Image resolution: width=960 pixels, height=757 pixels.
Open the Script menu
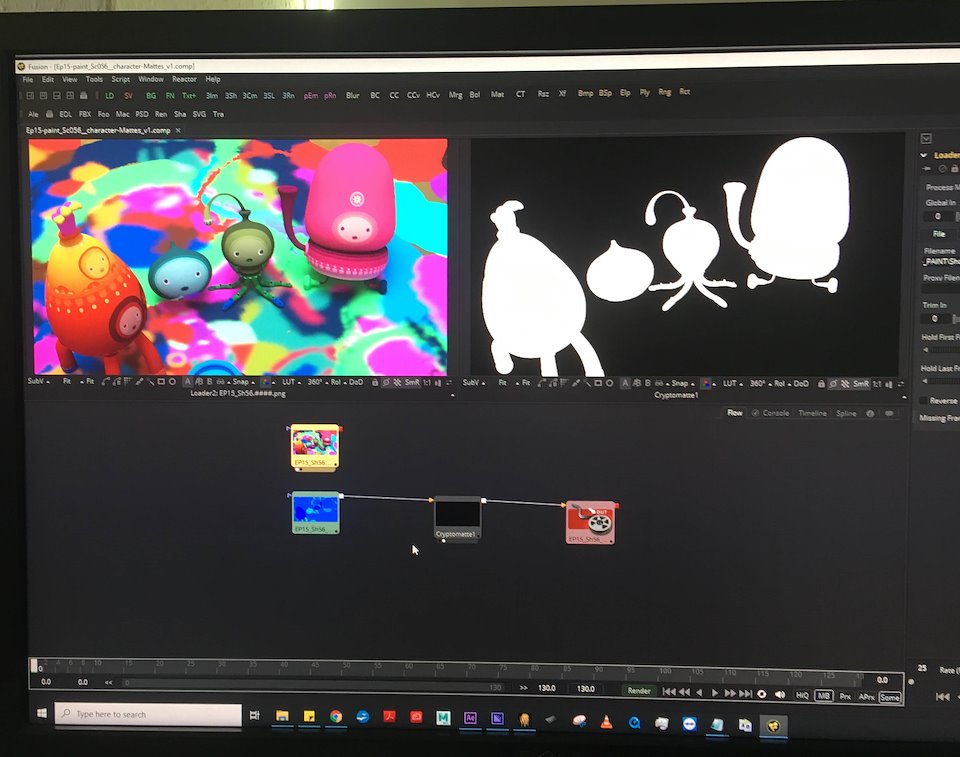point(120,80)
